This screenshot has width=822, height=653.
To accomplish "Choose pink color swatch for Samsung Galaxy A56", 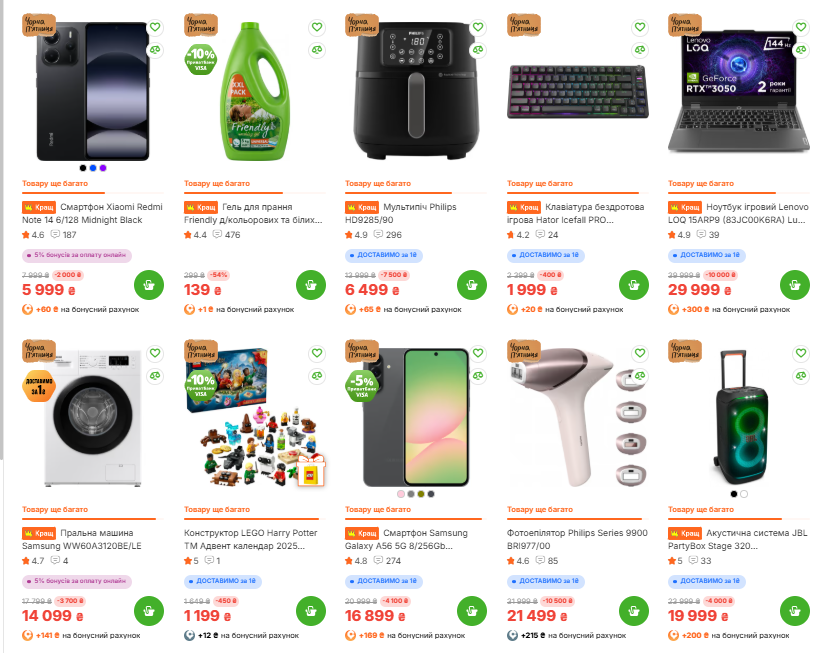I will [401, 493].
